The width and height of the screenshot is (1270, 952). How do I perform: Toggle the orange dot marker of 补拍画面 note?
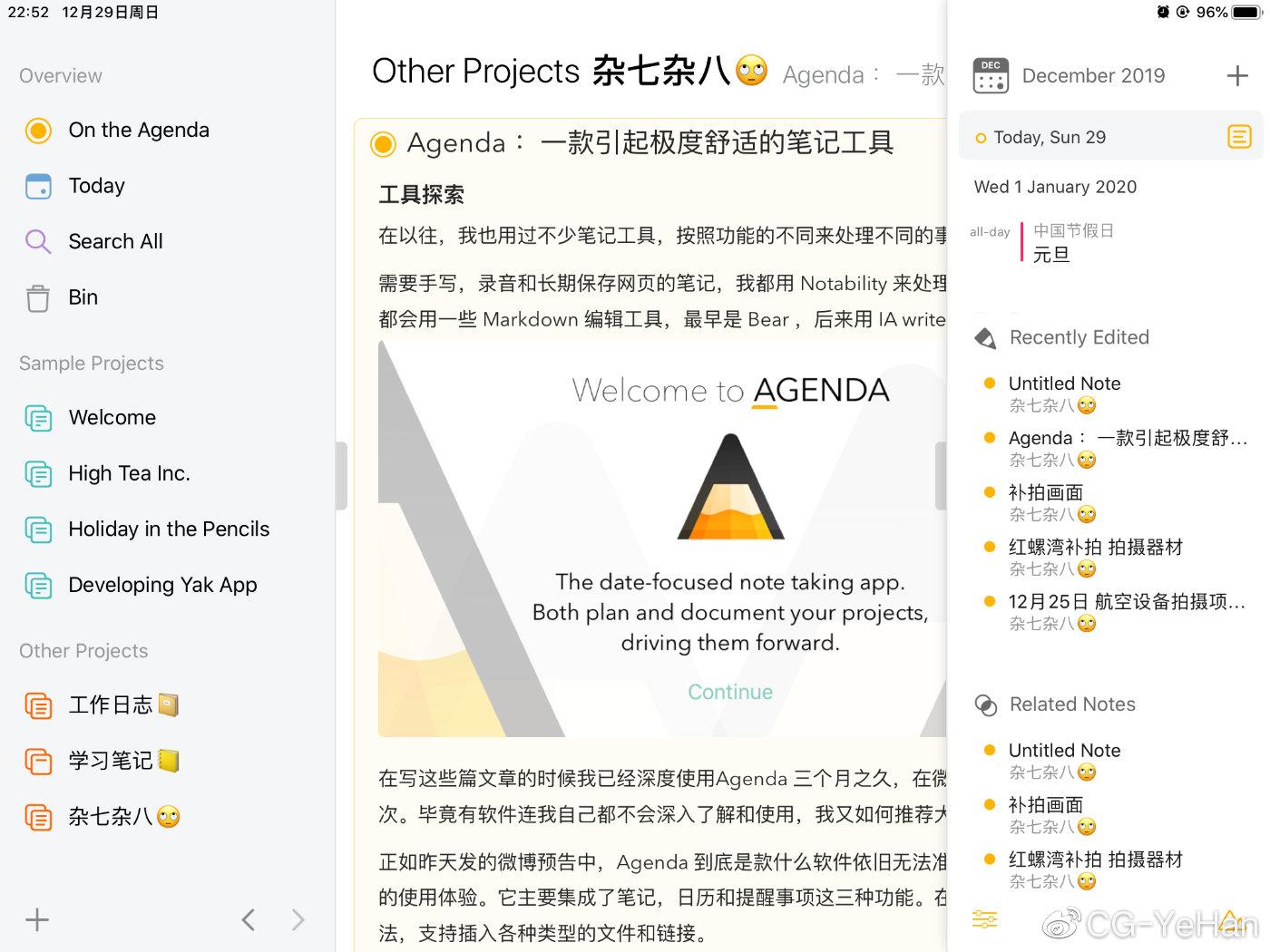click(x=989, y=492)
